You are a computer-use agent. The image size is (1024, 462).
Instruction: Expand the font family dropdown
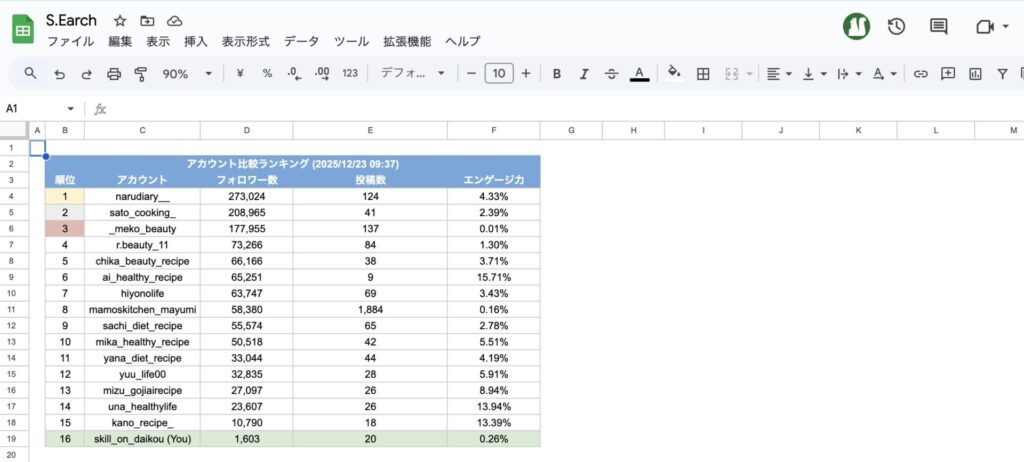click(x=412, y=74)
